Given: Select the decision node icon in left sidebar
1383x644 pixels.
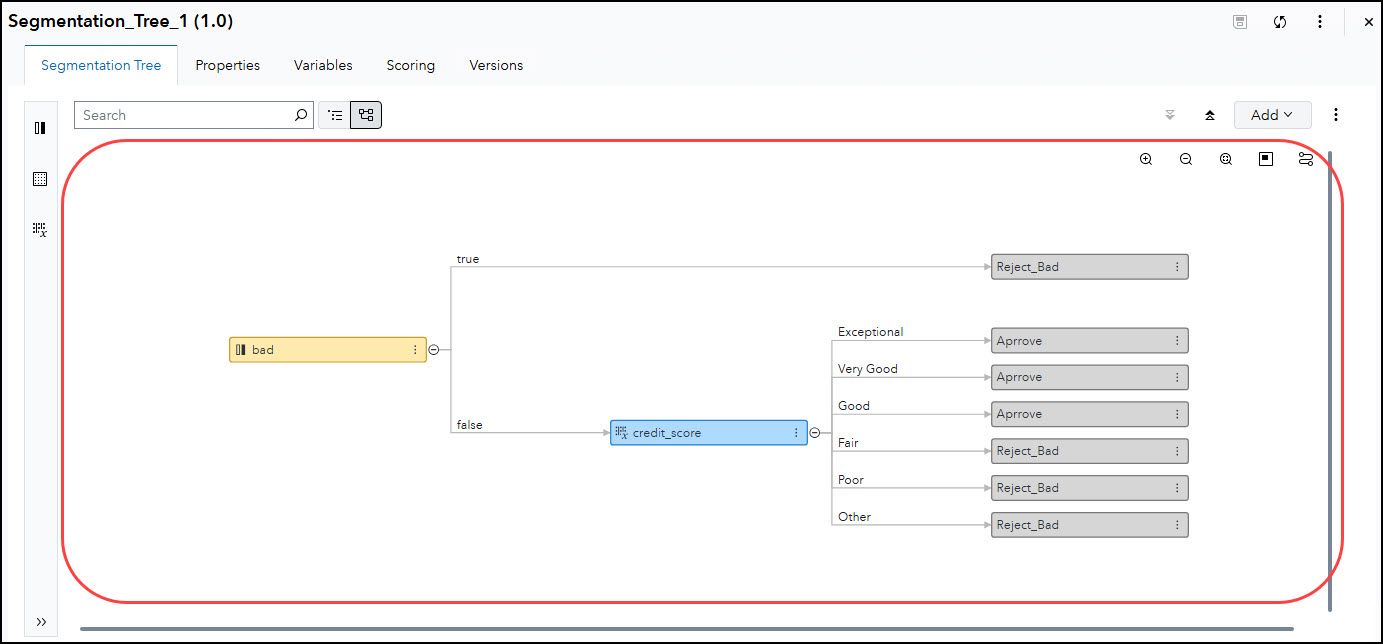Looking at the screenshot, I should pyautogui.click(x=40, y=128).
